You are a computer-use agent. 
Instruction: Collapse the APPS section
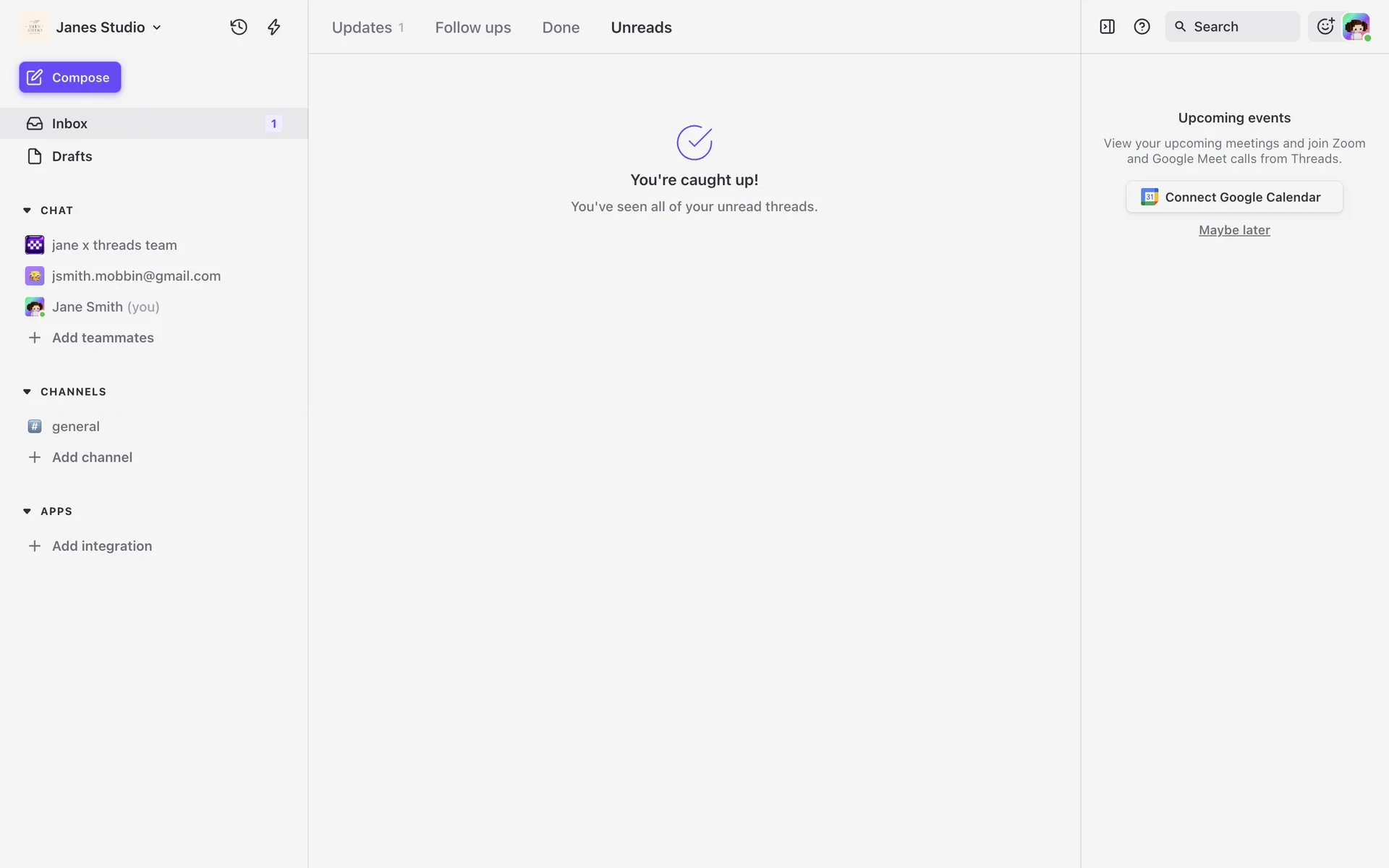tap(27, 511)
